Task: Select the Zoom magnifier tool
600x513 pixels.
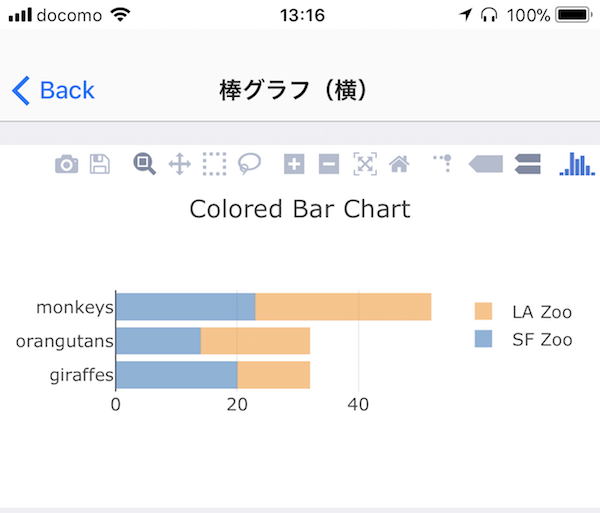Action: click(x=144, y=164)
